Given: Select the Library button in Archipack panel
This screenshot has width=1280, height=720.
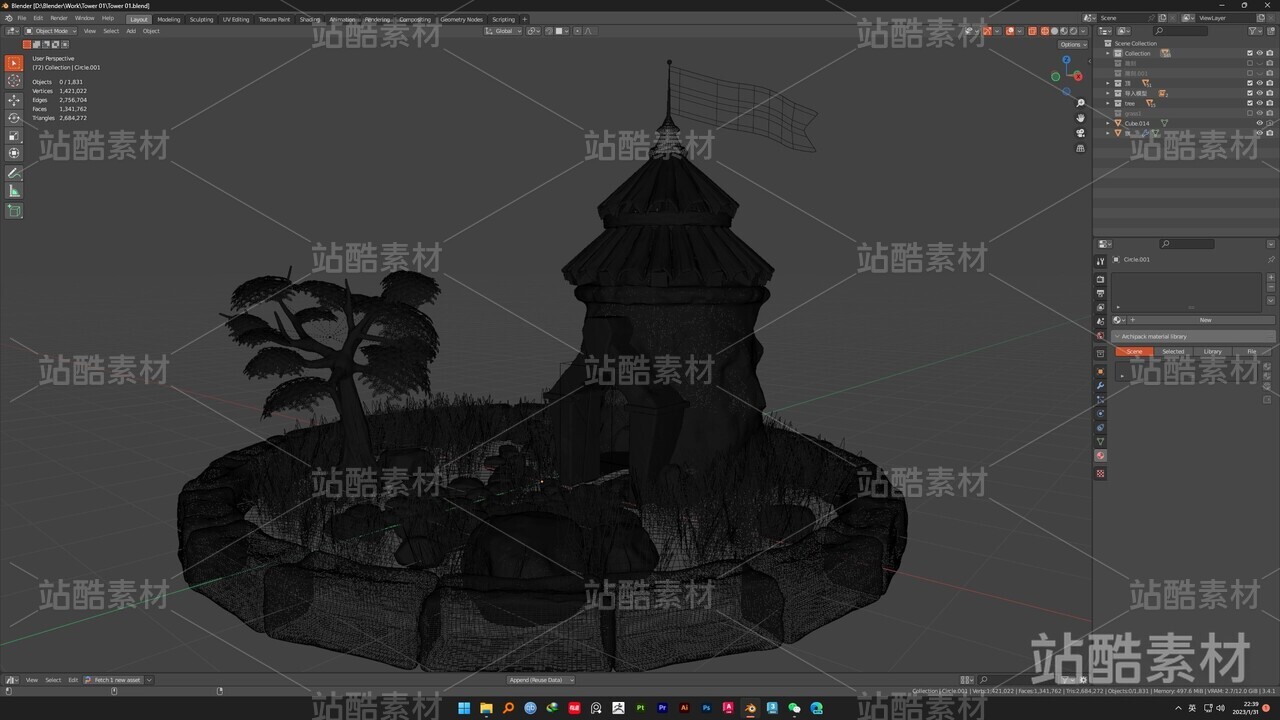Looking at the screenshot, I should 1212,352.
